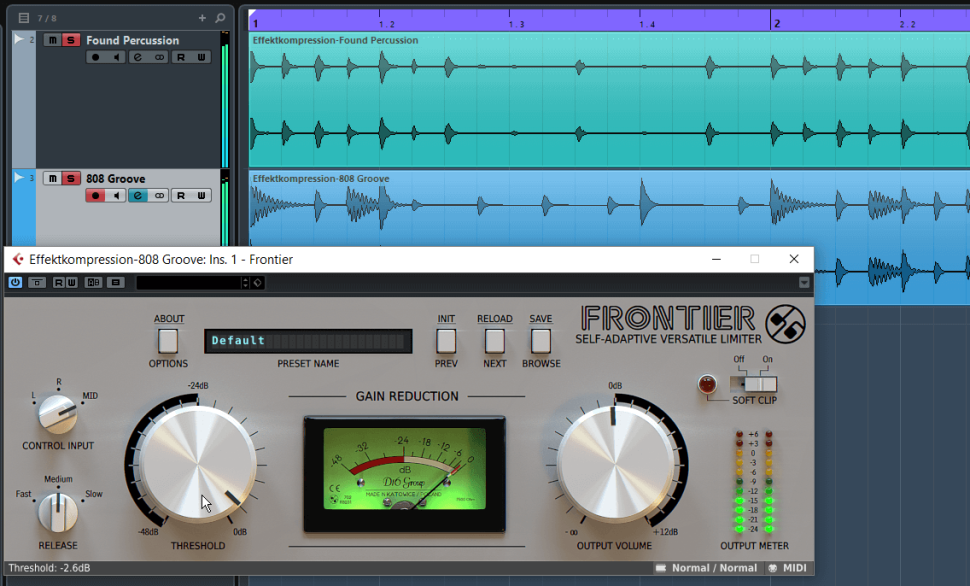Screen dimensions: 970x586
Task: Toggle monitor speaker on Found Percussion
Action: click(x=117, y=57)
